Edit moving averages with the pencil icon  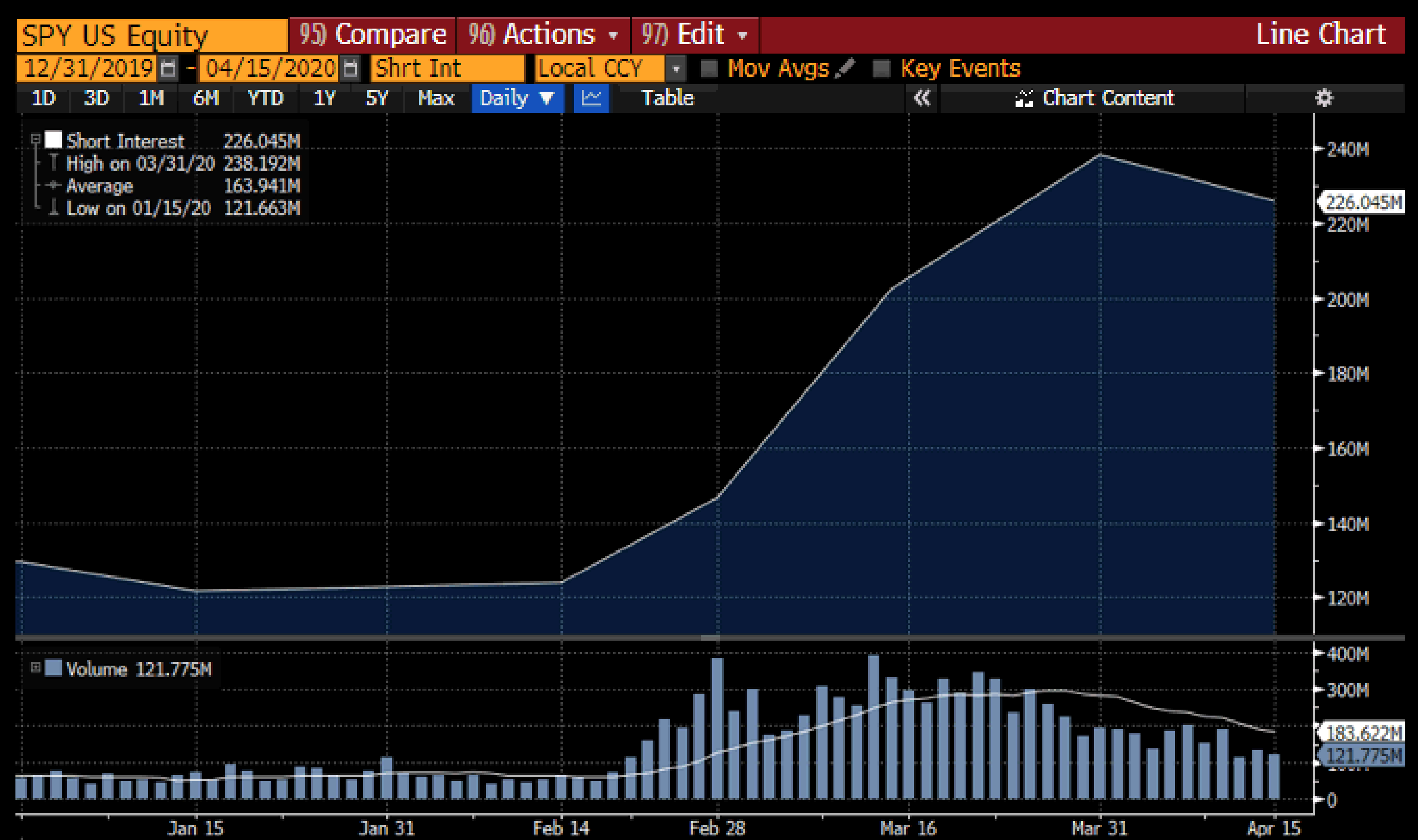click(x=845, y=67)
